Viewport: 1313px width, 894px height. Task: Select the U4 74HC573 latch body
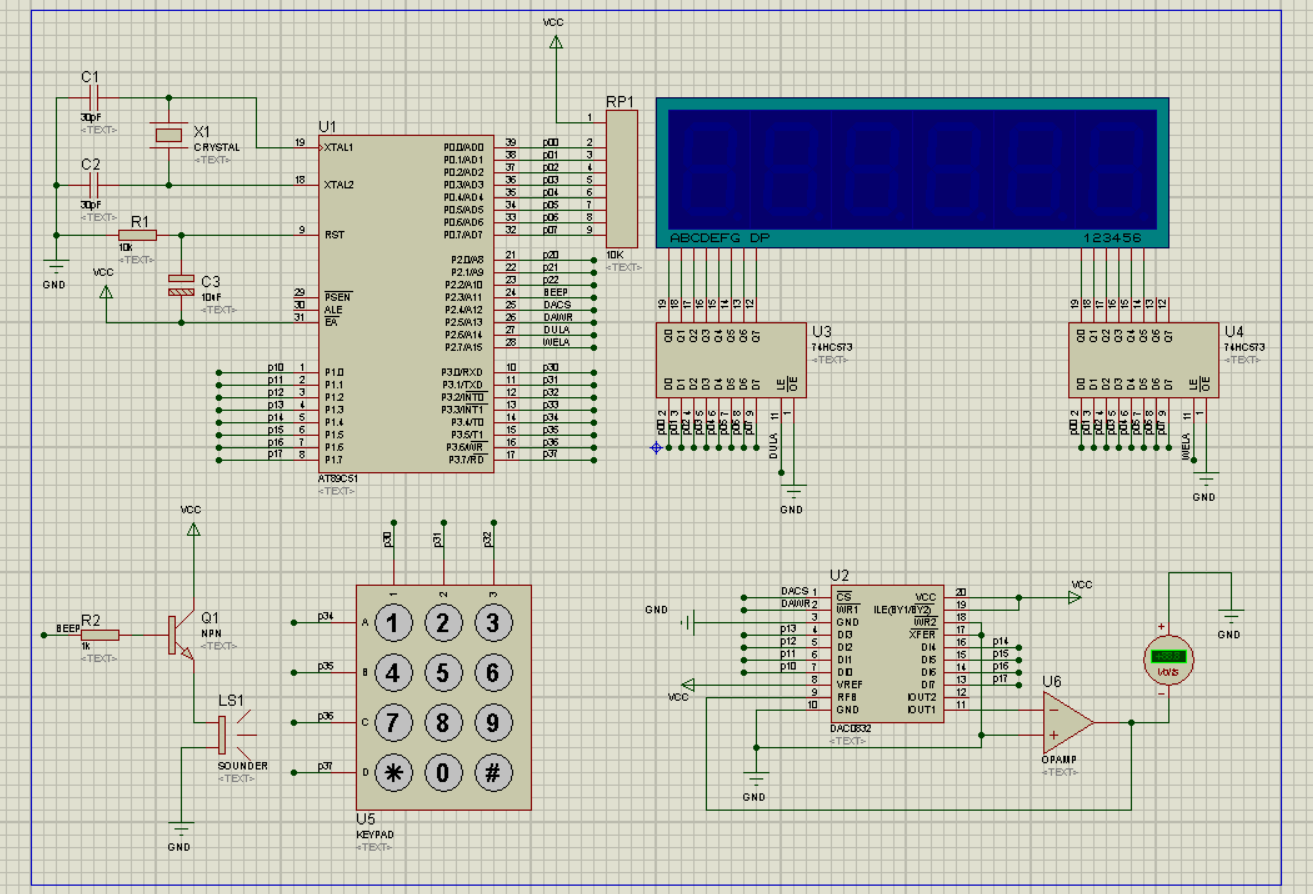pyautogui.click(x=1143, y=358)
